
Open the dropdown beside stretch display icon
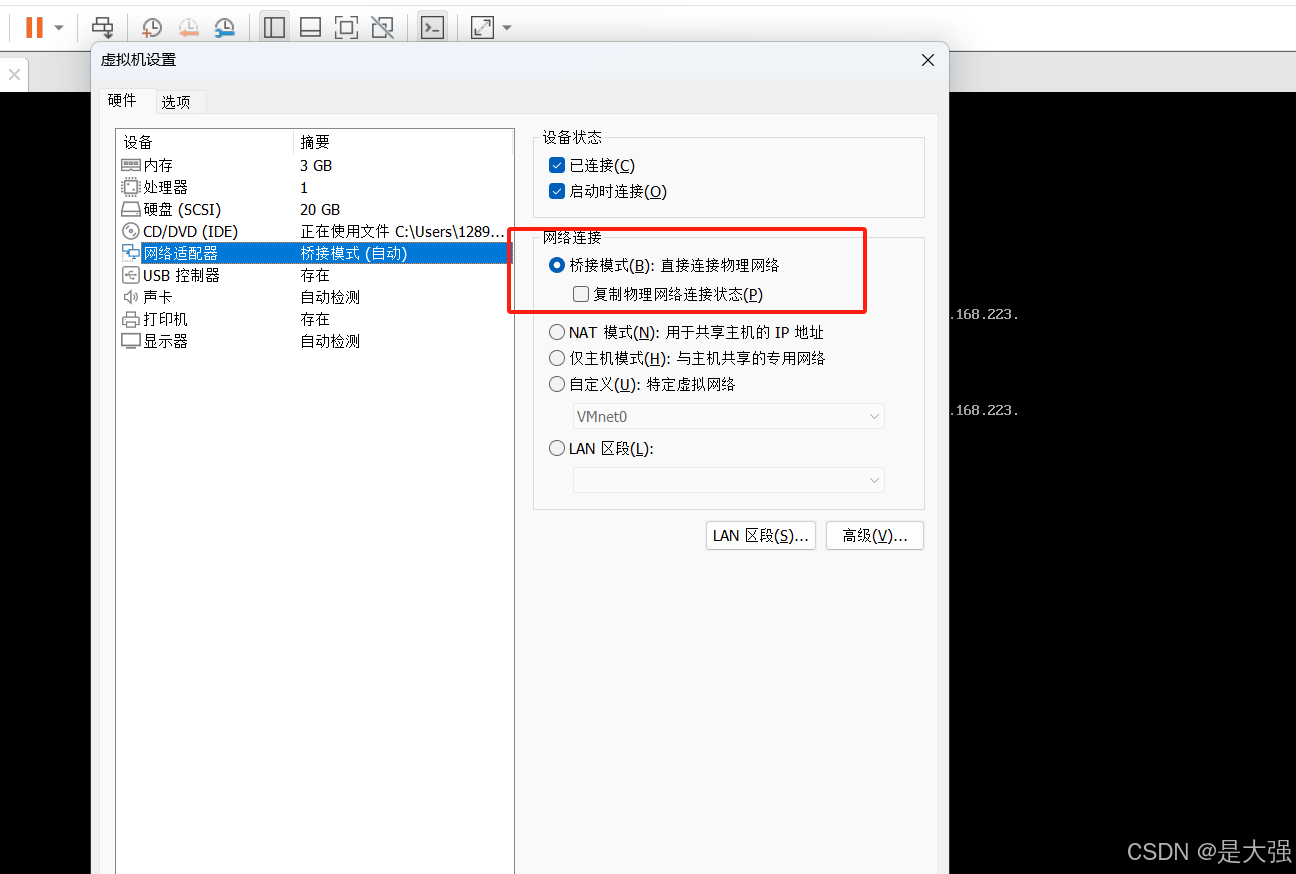pos(507,28)
